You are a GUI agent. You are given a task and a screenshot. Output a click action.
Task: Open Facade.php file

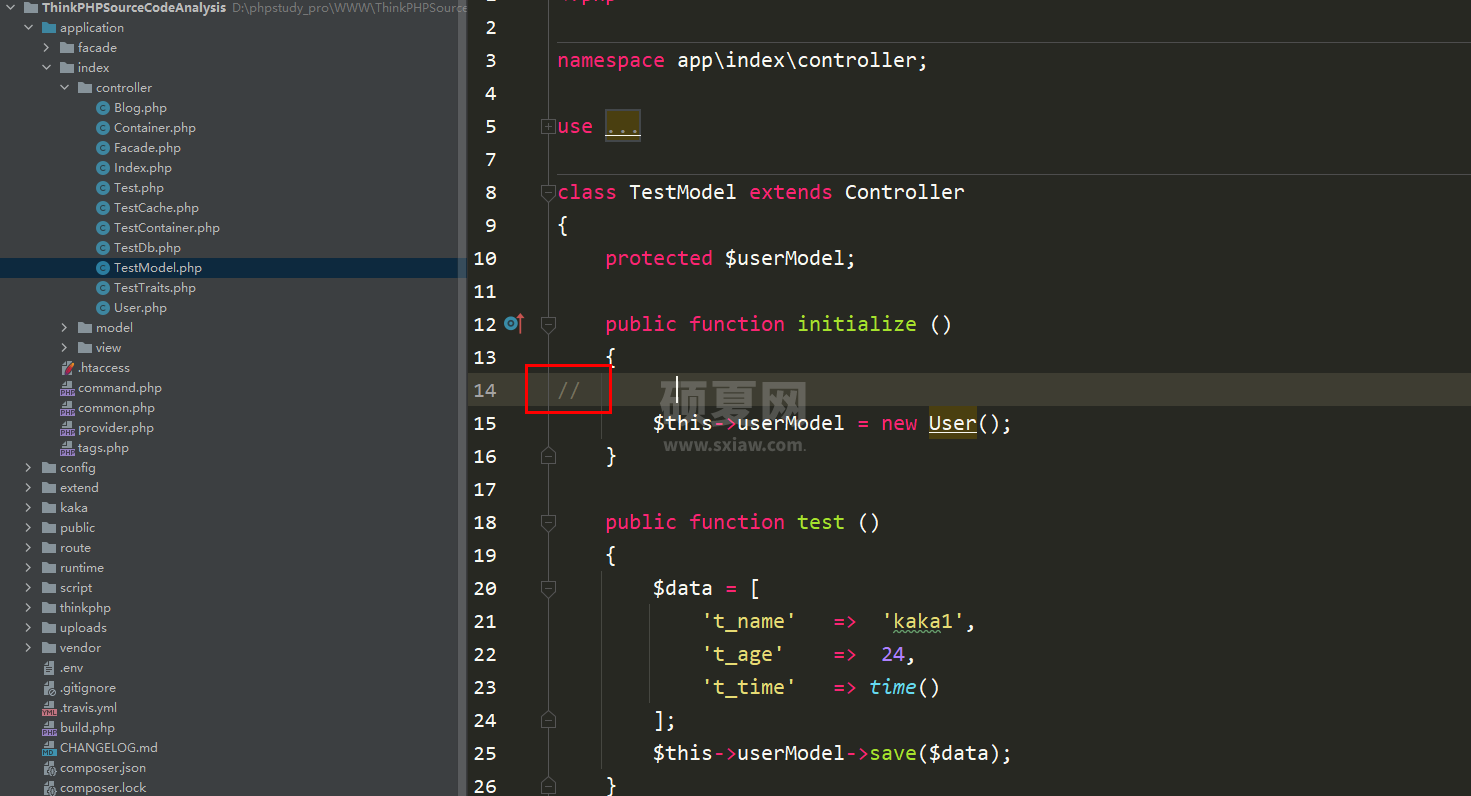point(147,148)
